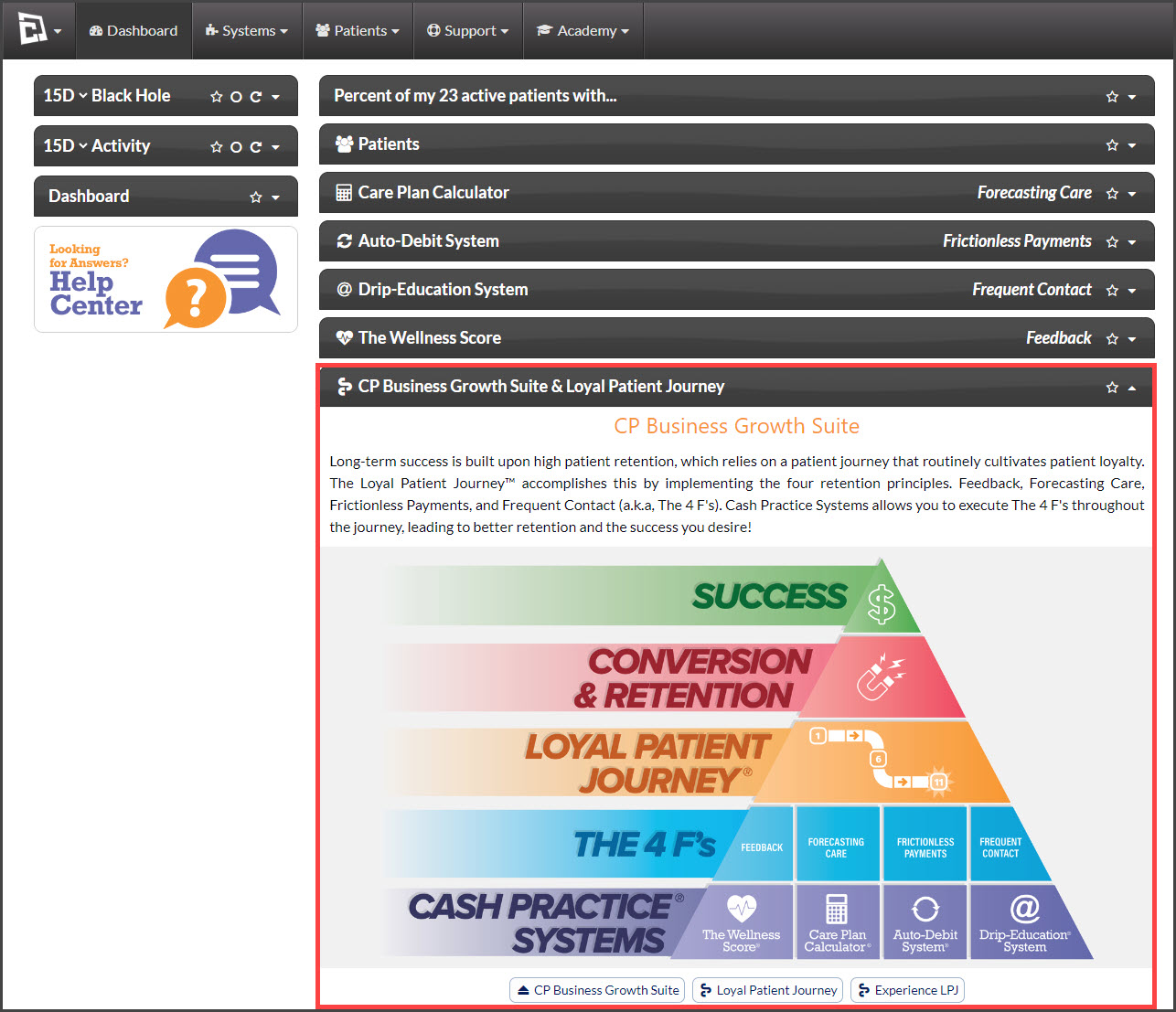Click the magnet icon on the pyramid
Image resolution: width=1176 pixels, height=1012 pixels.
880,676
